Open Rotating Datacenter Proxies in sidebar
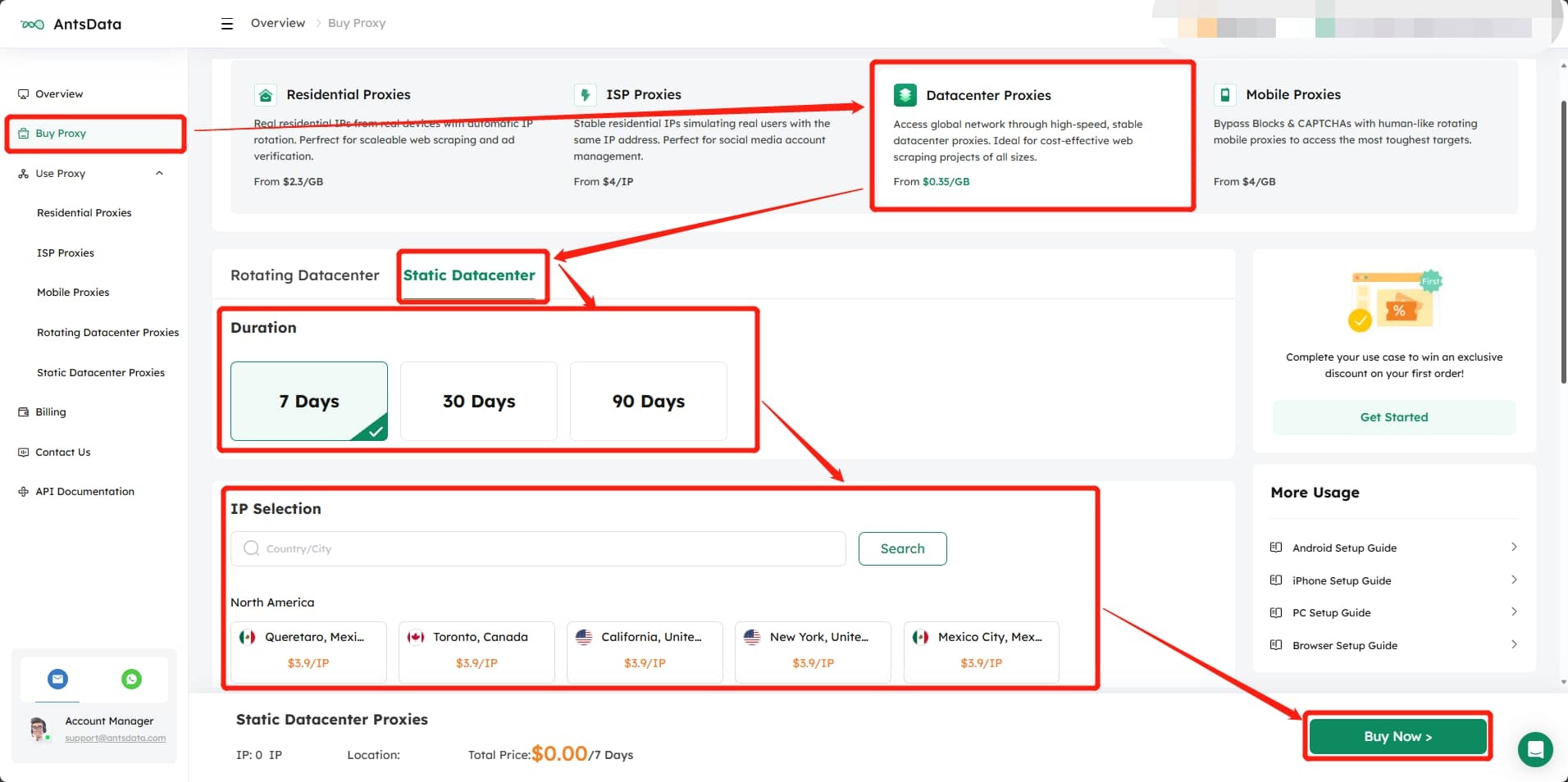 [107, 333]
